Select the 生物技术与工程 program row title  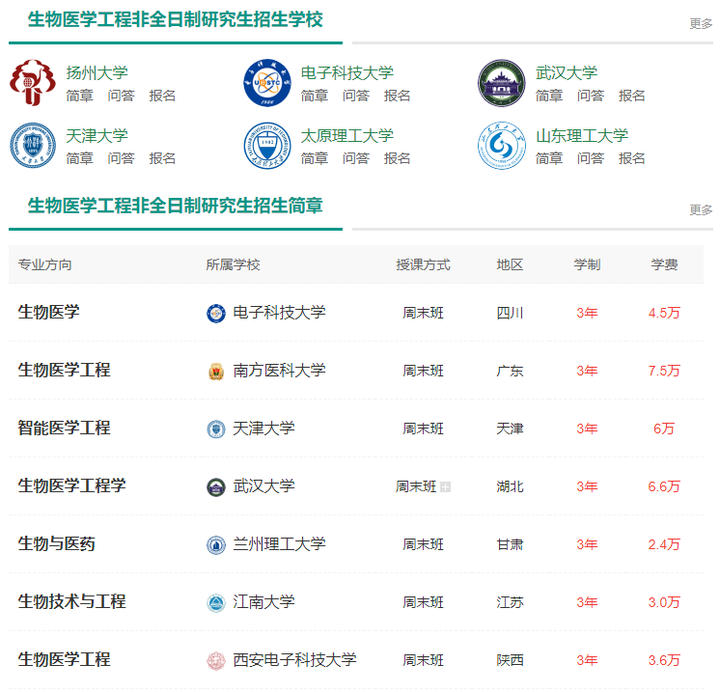72,602
